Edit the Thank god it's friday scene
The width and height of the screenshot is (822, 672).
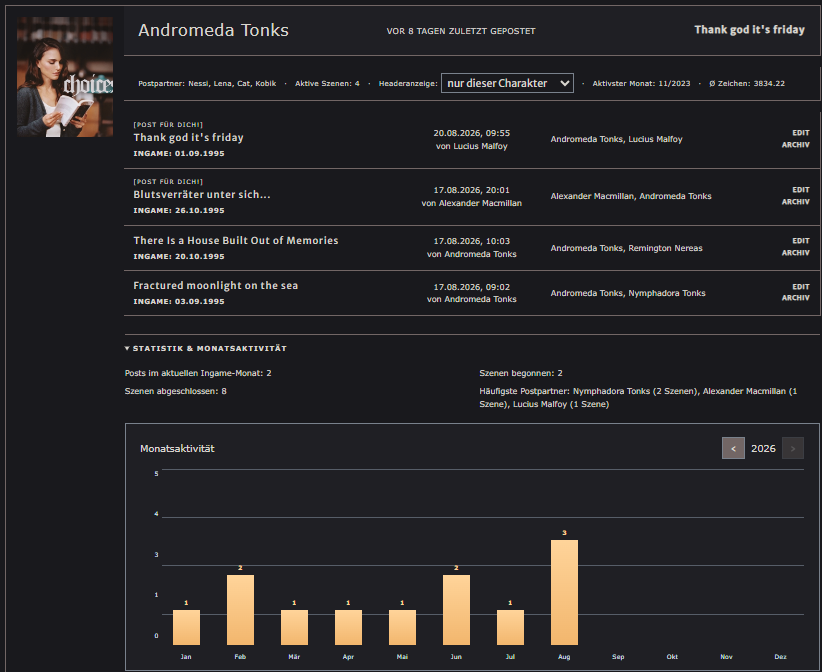point(801,133)
